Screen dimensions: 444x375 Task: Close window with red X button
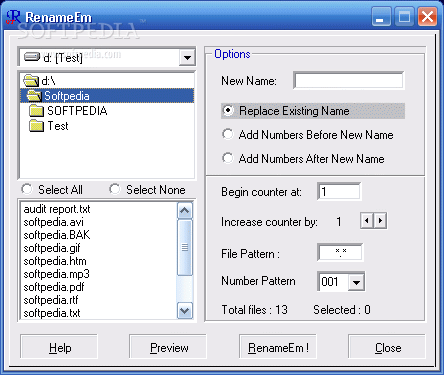[427, 17]
